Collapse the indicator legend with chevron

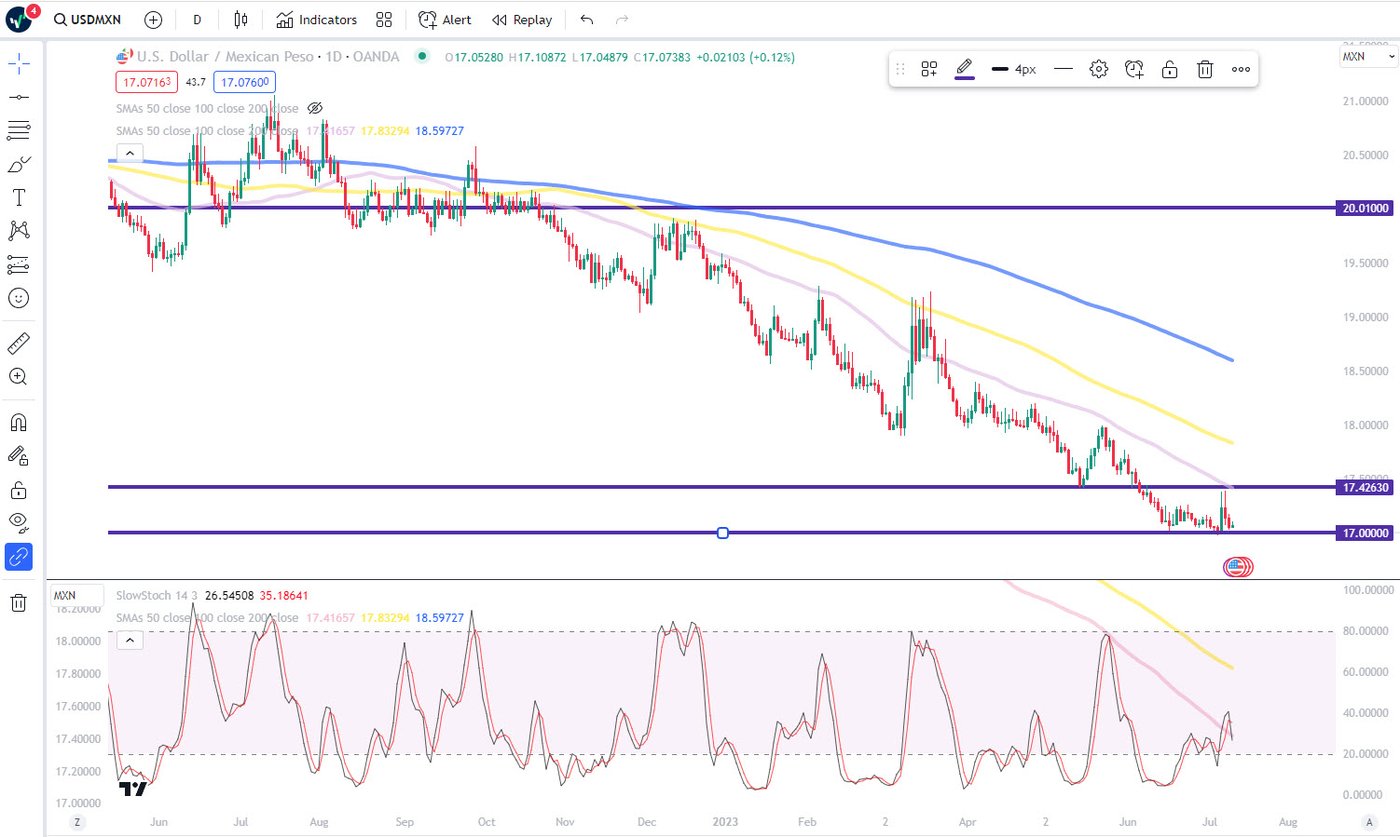pos(130,153)
